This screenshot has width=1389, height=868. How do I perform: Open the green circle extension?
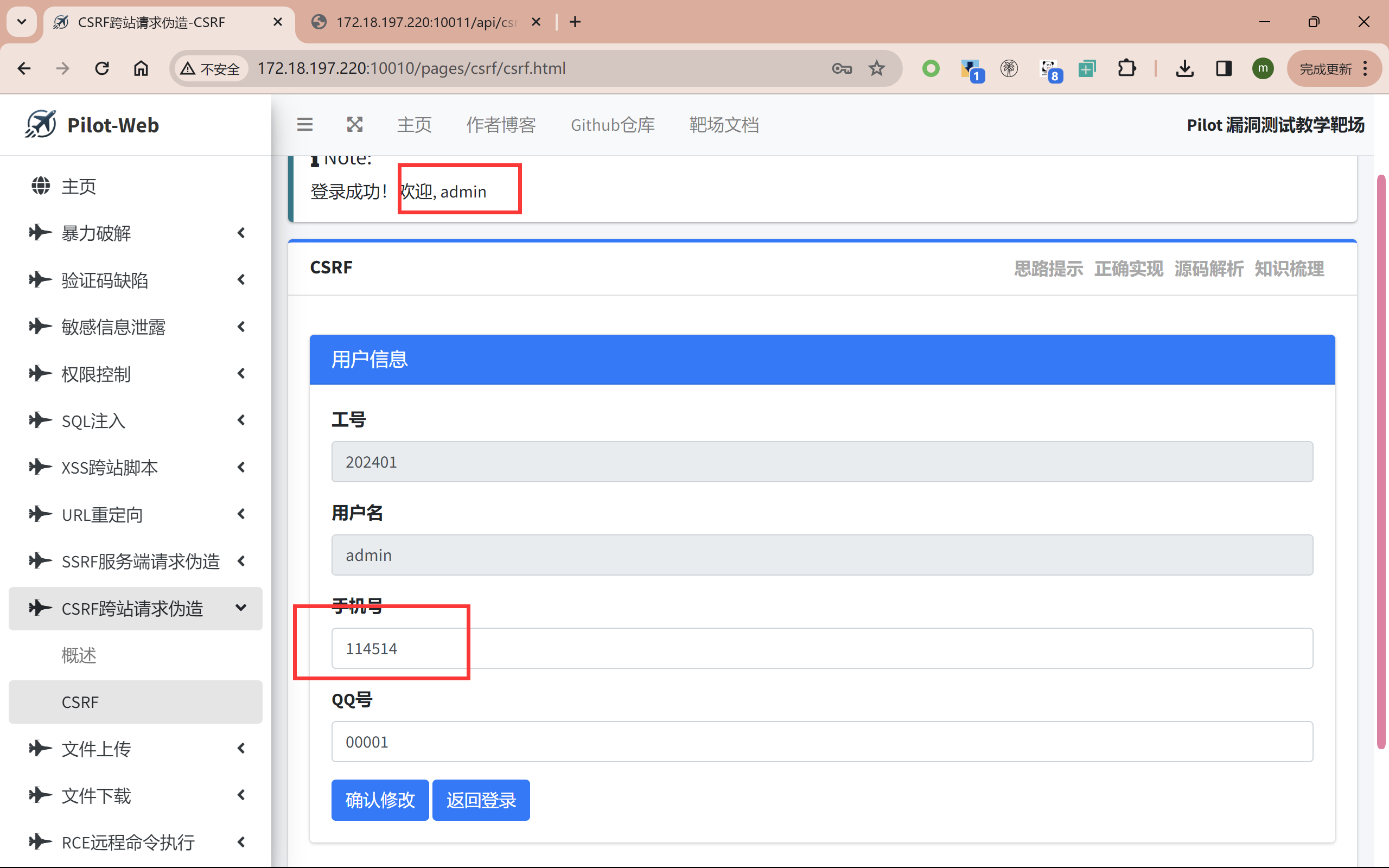coord(931,69)
